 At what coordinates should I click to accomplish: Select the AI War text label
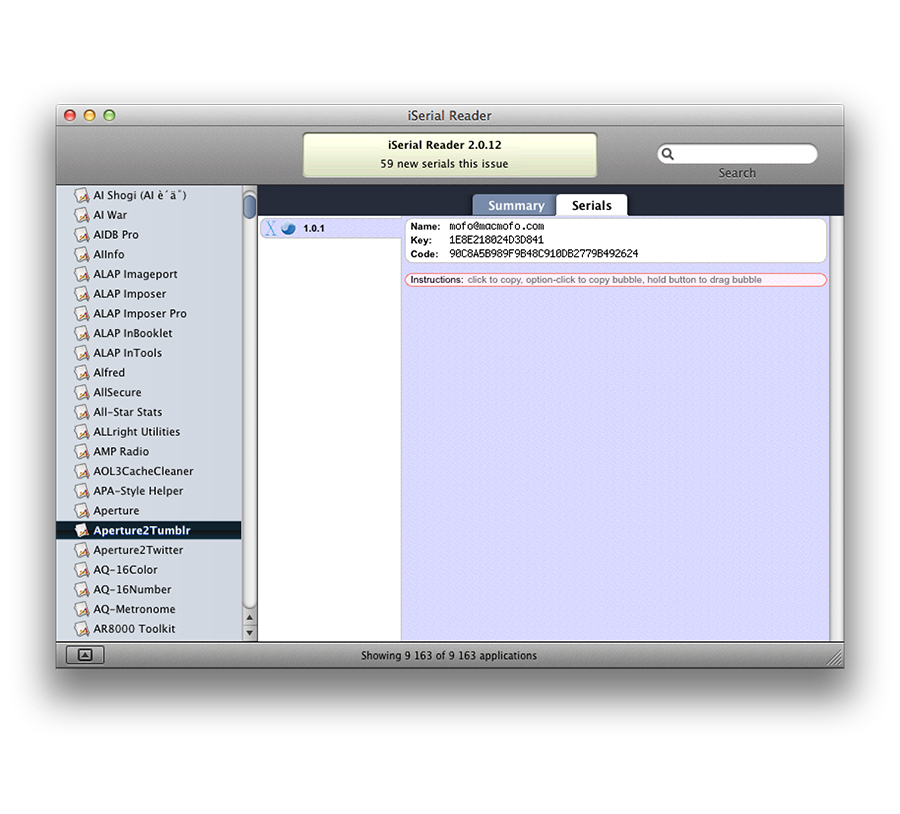click(110, 215)
